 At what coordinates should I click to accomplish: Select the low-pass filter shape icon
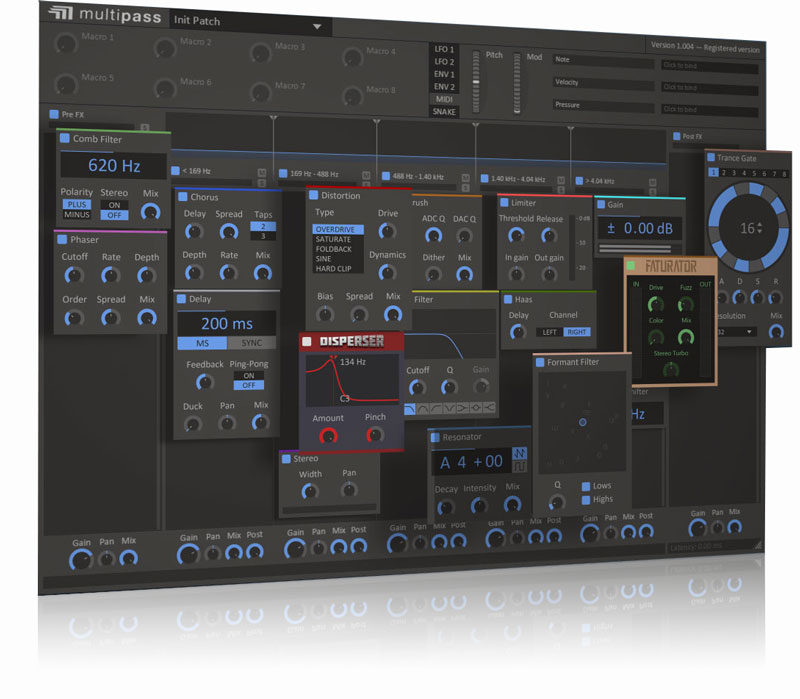pos(410,407)
